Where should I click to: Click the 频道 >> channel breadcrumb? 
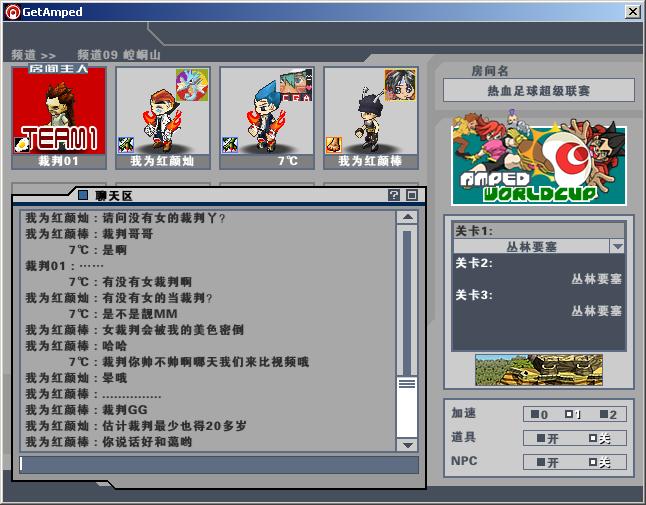point(34,55)
